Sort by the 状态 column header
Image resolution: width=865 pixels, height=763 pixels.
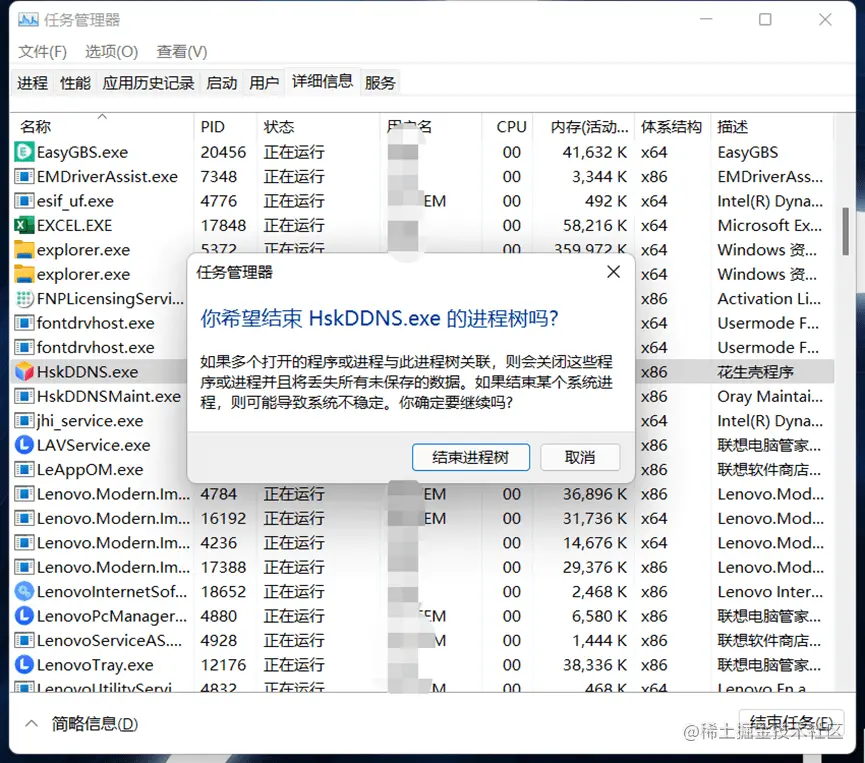pos(318,127)
